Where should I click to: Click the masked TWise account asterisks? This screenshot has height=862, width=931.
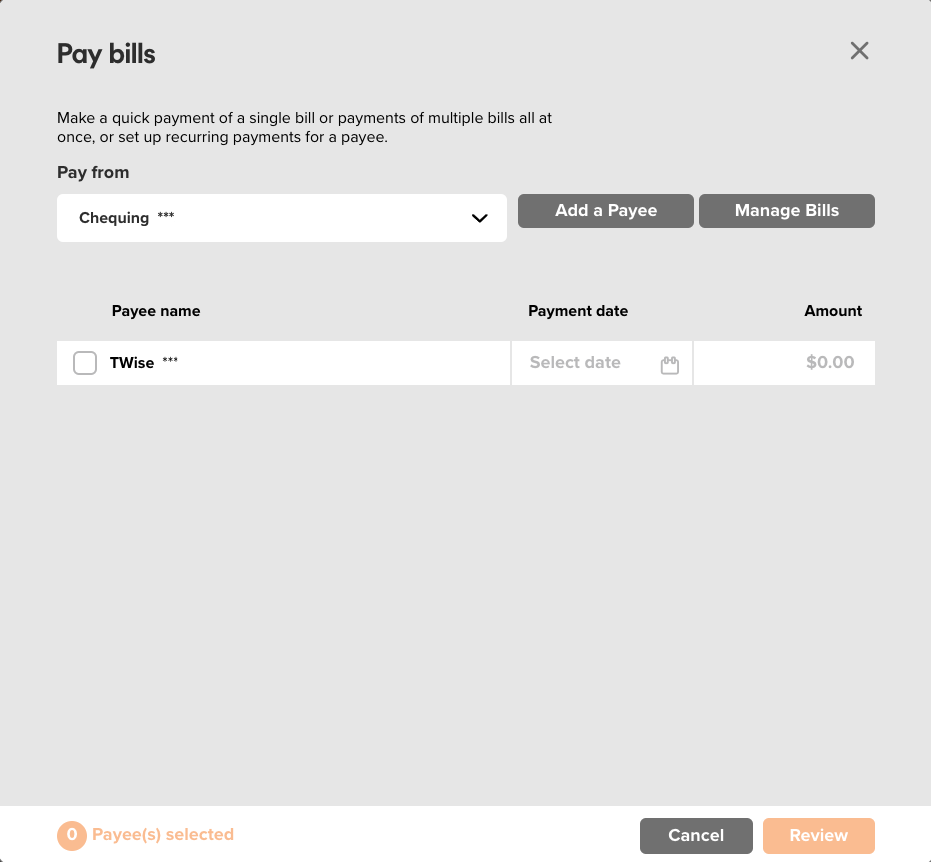(170, 360)
